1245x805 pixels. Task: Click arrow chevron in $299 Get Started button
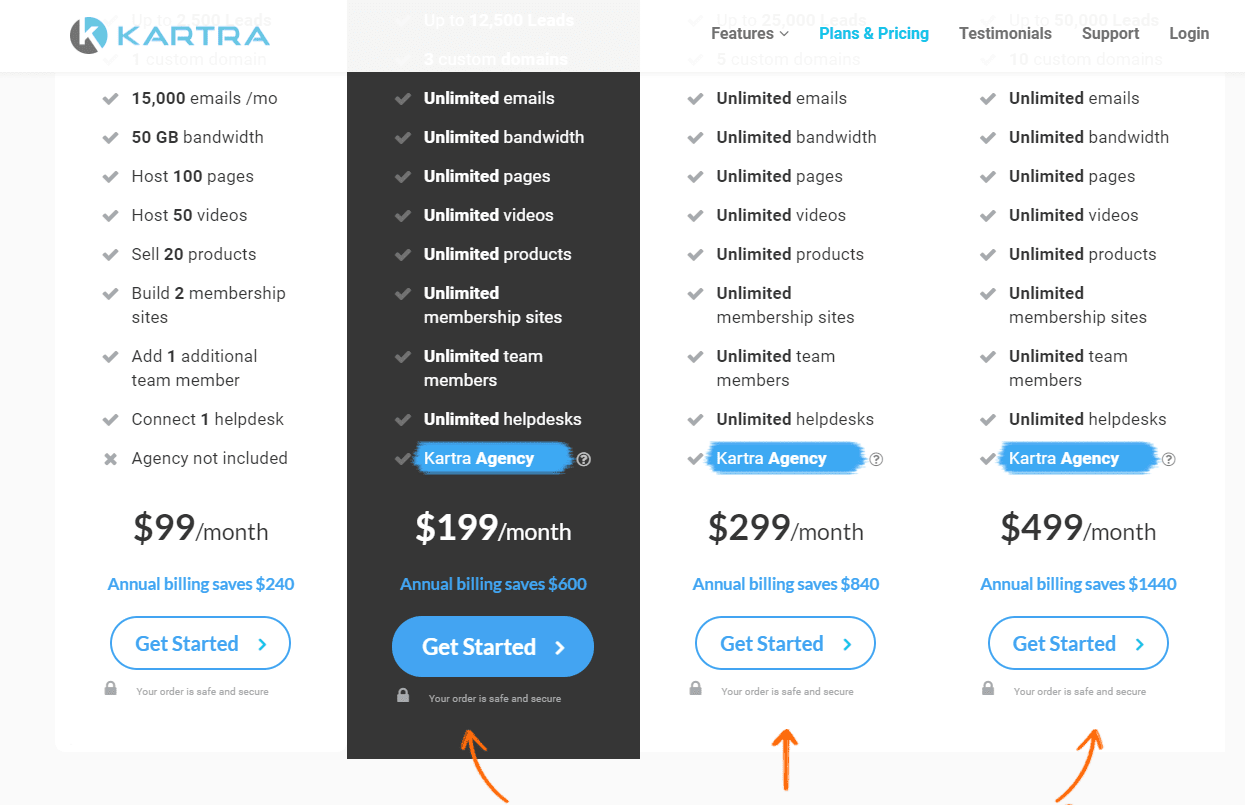point(847,645)
